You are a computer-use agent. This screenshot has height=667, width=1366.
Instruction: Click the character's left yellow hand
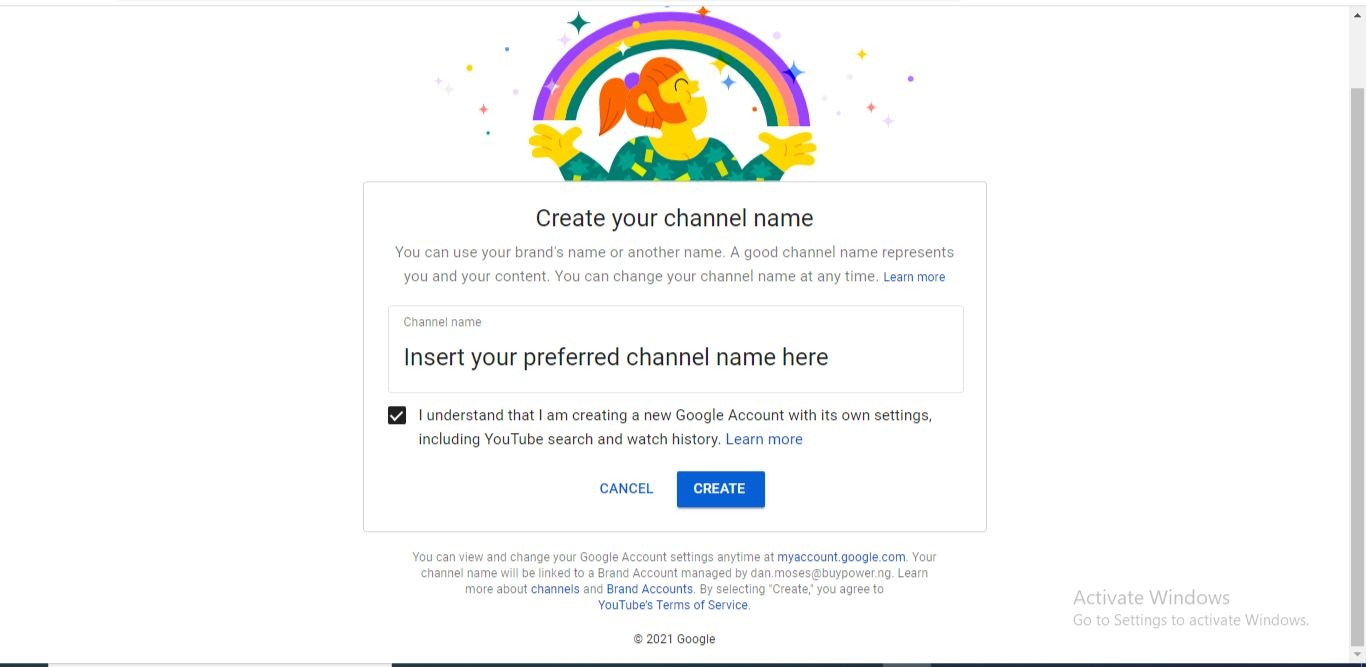pos(556,145)
